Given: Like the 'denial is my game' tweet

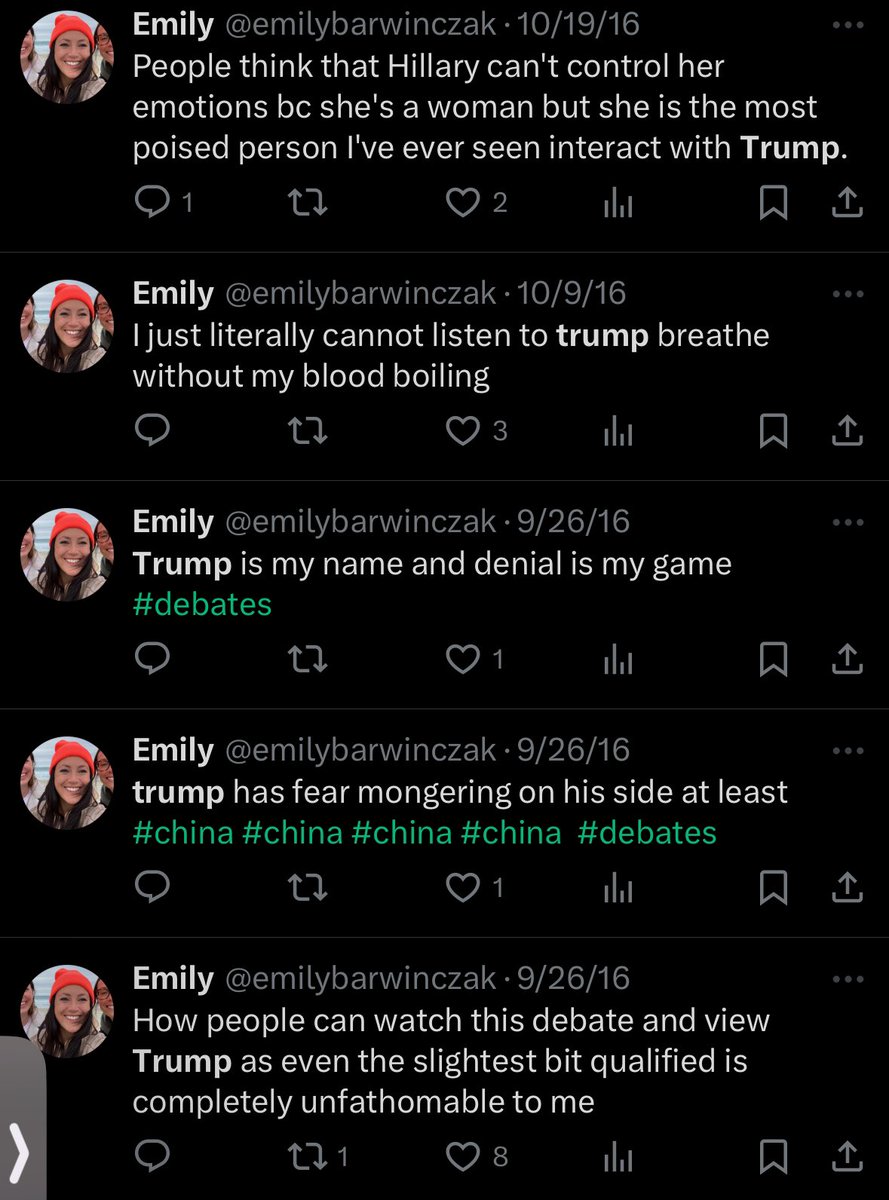Looking at the screenshot, I should tap(463, 659).
